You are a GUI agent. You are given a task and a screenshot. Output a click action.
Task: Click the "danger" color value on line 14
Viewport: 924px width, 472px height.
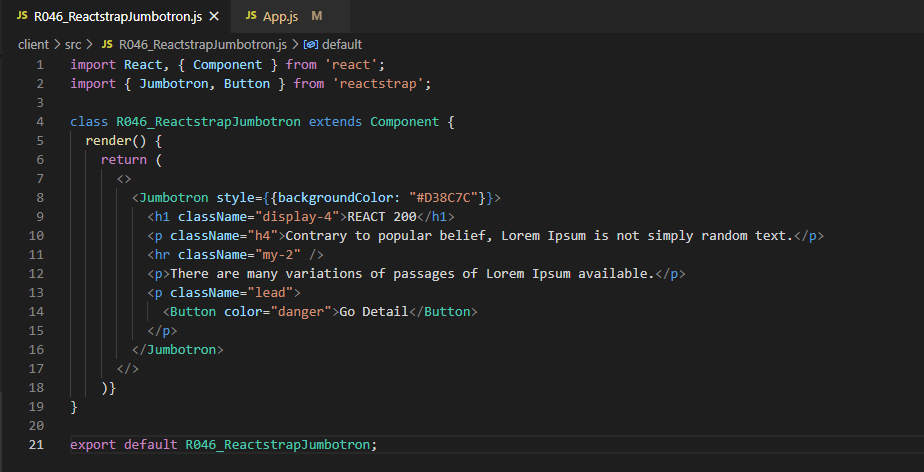click(301, 311)
